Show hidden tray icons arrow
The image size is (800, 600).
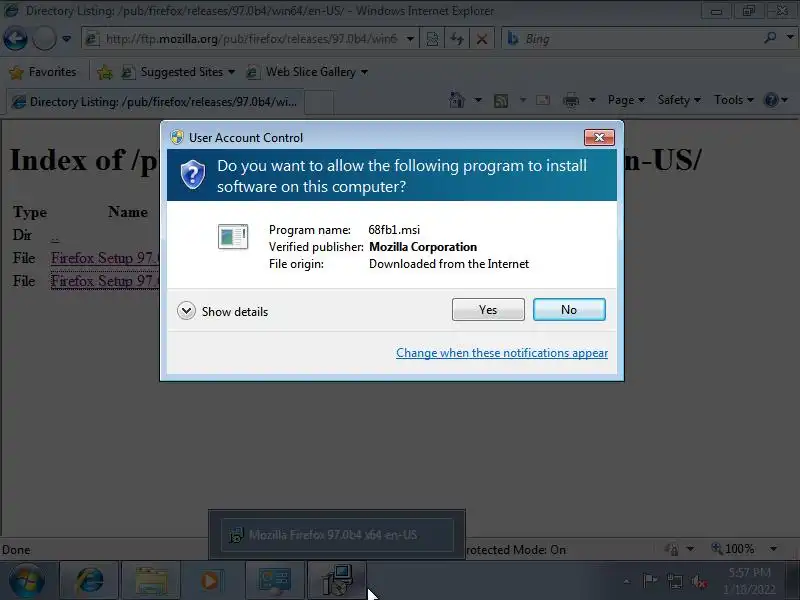(627, 581)
